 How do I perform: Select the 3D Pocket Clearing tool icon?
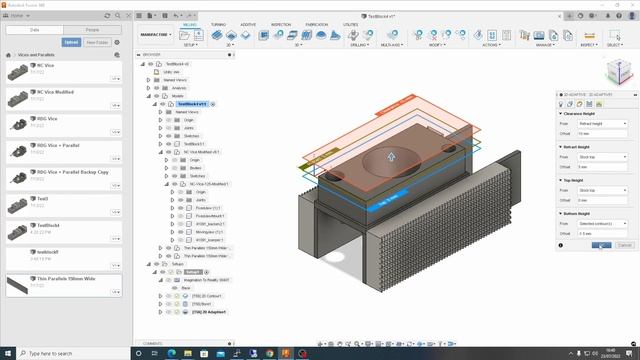coord(278,35)
